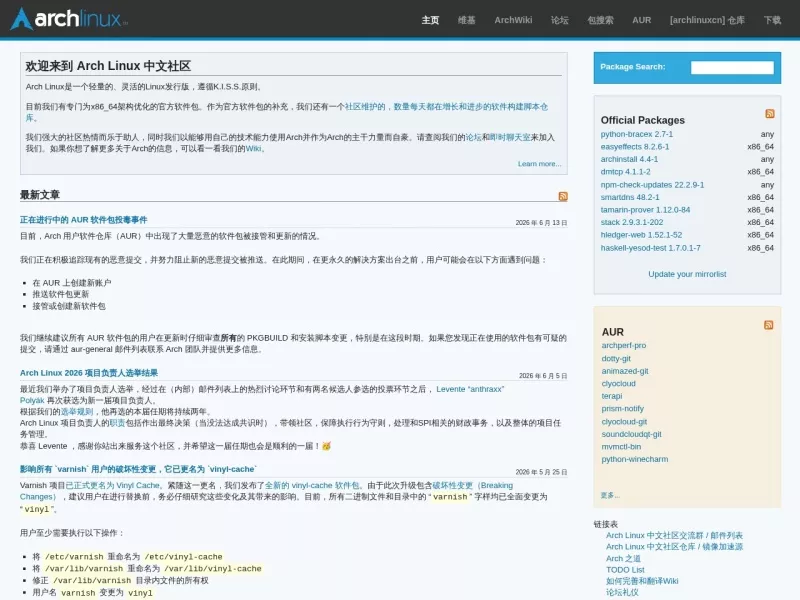
Task: Open the archinstall 4.4-1 package
Action: [629, 159]
